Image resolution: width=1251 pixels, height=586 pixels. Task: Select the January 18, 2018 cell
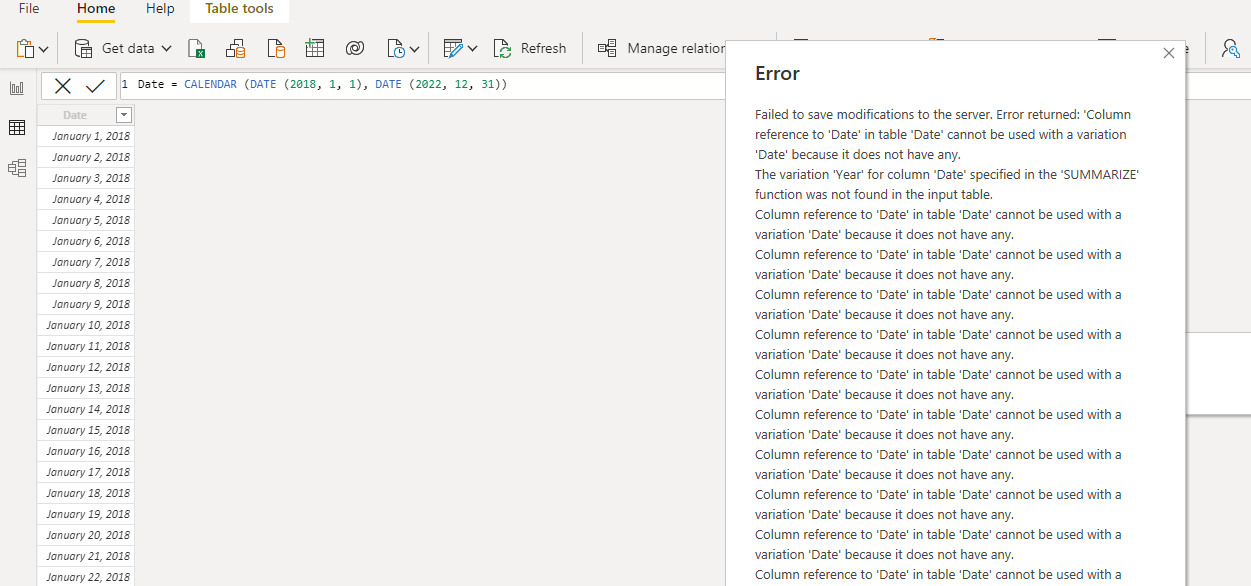pyautogui.click(x=86, y=493)
